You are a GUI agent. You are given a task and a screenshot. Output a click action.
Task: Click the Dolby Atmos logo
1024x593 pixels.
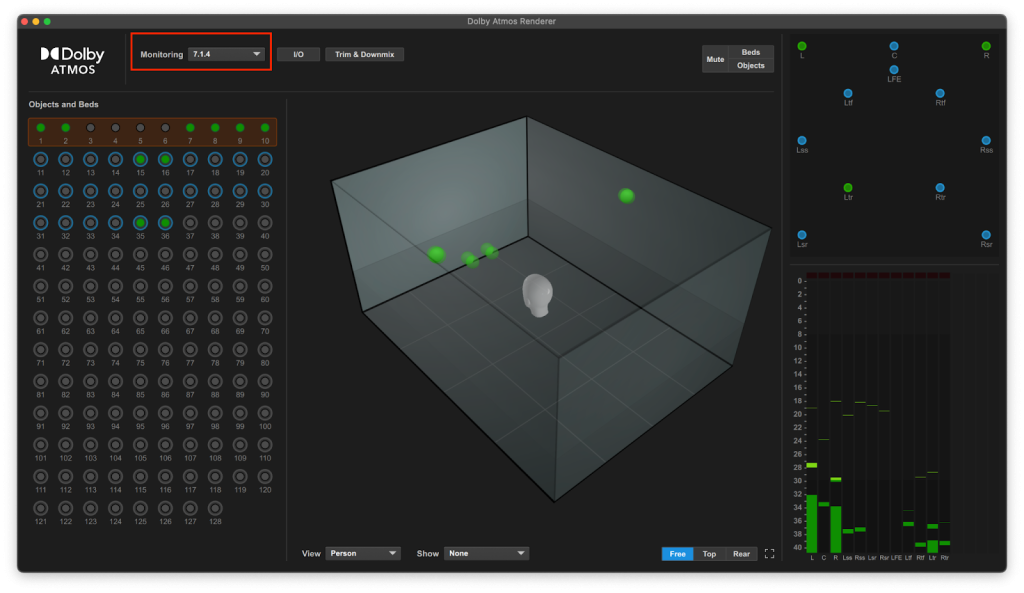tap(72, 61)
